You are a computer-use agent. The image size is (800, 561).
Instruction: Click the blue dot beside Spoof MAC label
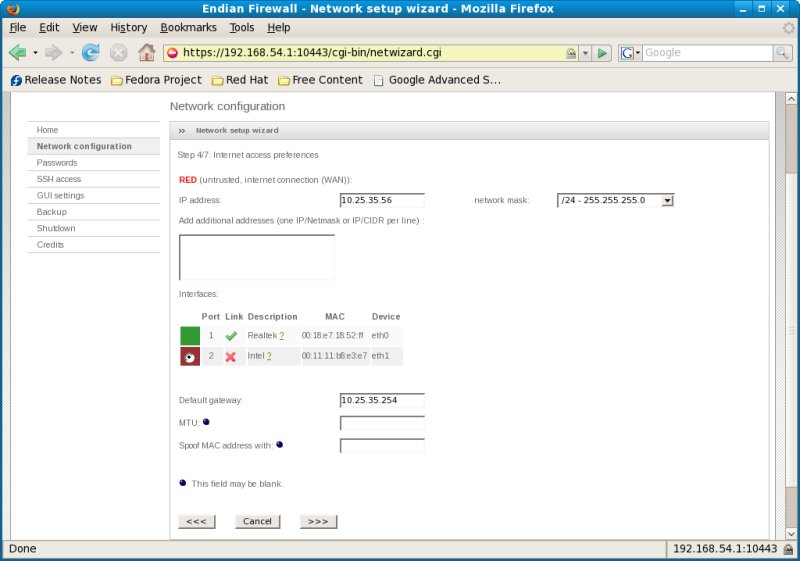click(280, 445)
